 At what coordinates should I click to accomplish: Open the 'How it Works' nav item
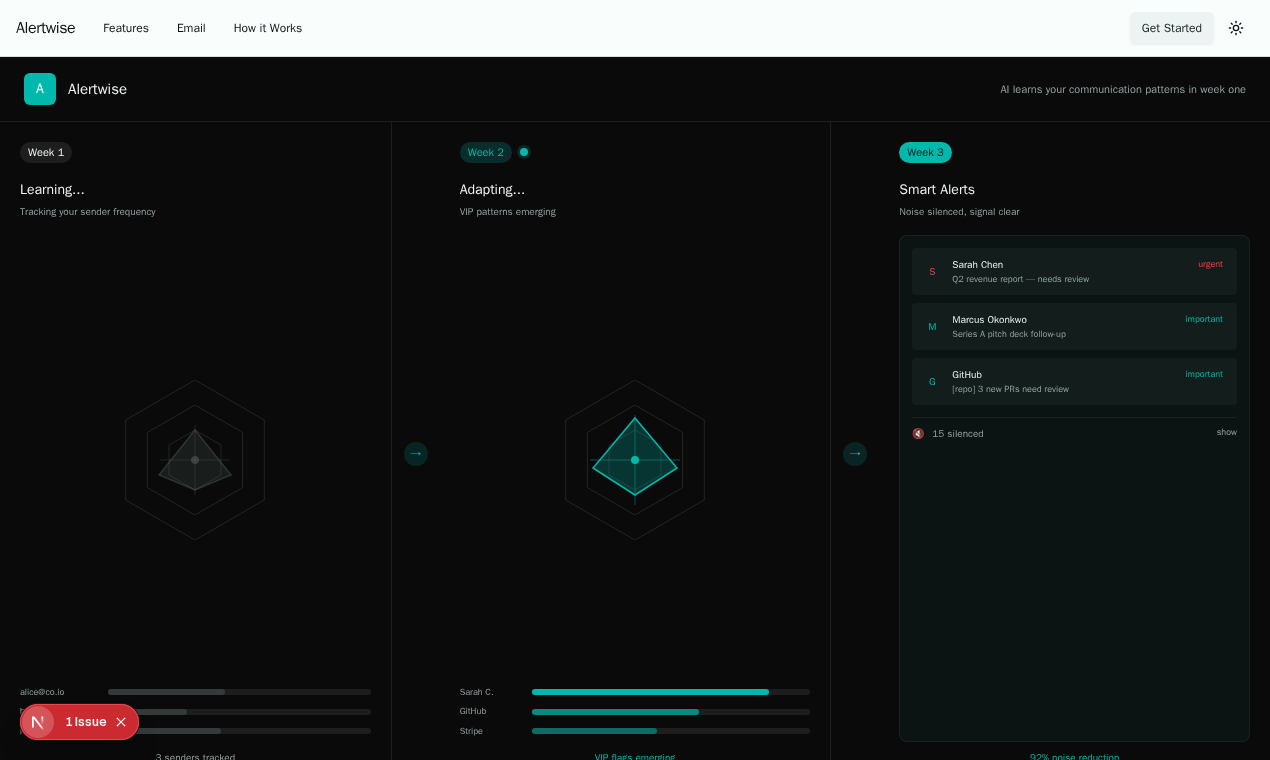pyautogui.click(x=268, y=28)
